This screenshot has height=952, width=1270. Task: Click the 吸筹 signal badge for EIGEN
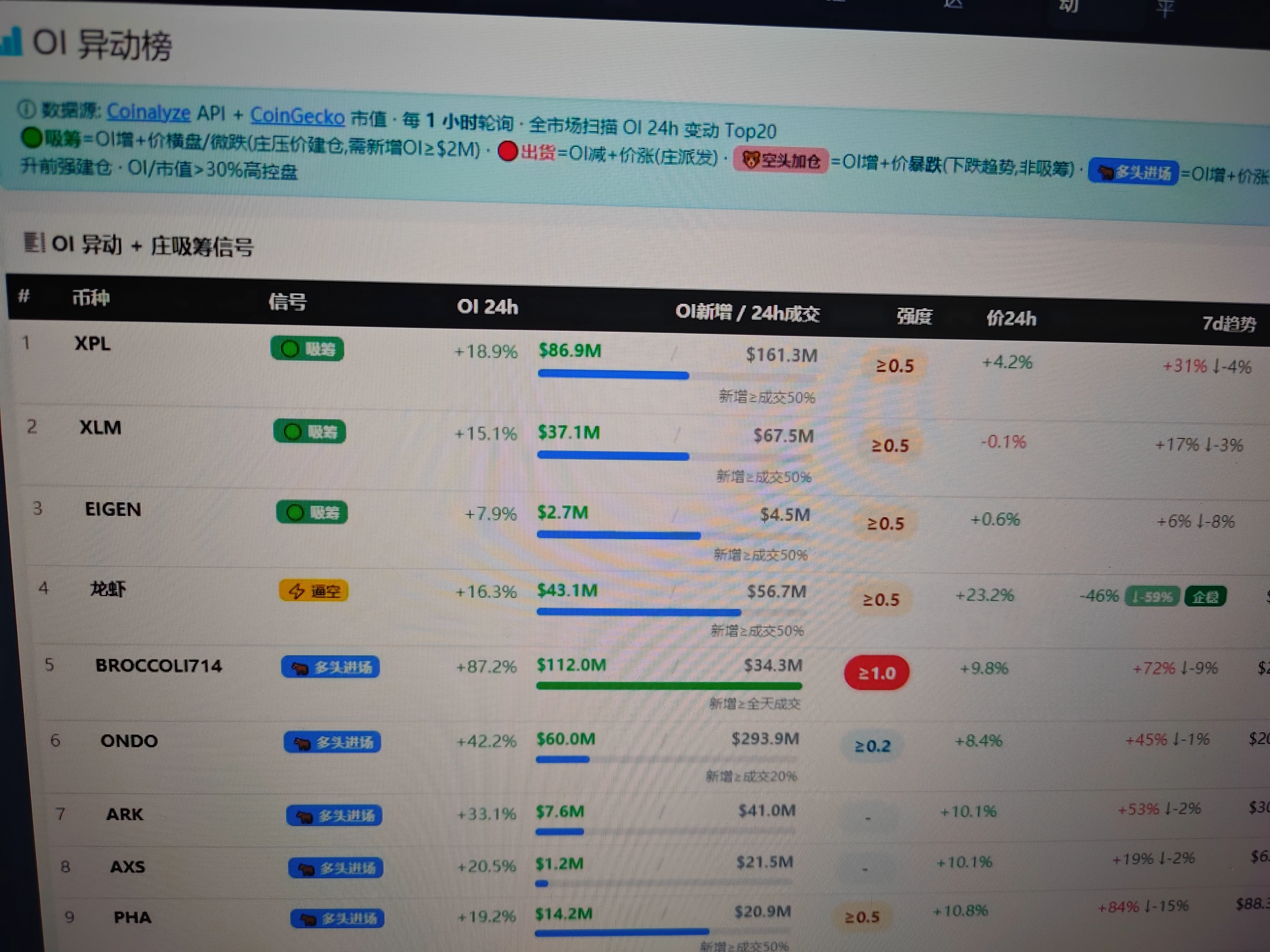pyautogui.click(x=312, y=512)
